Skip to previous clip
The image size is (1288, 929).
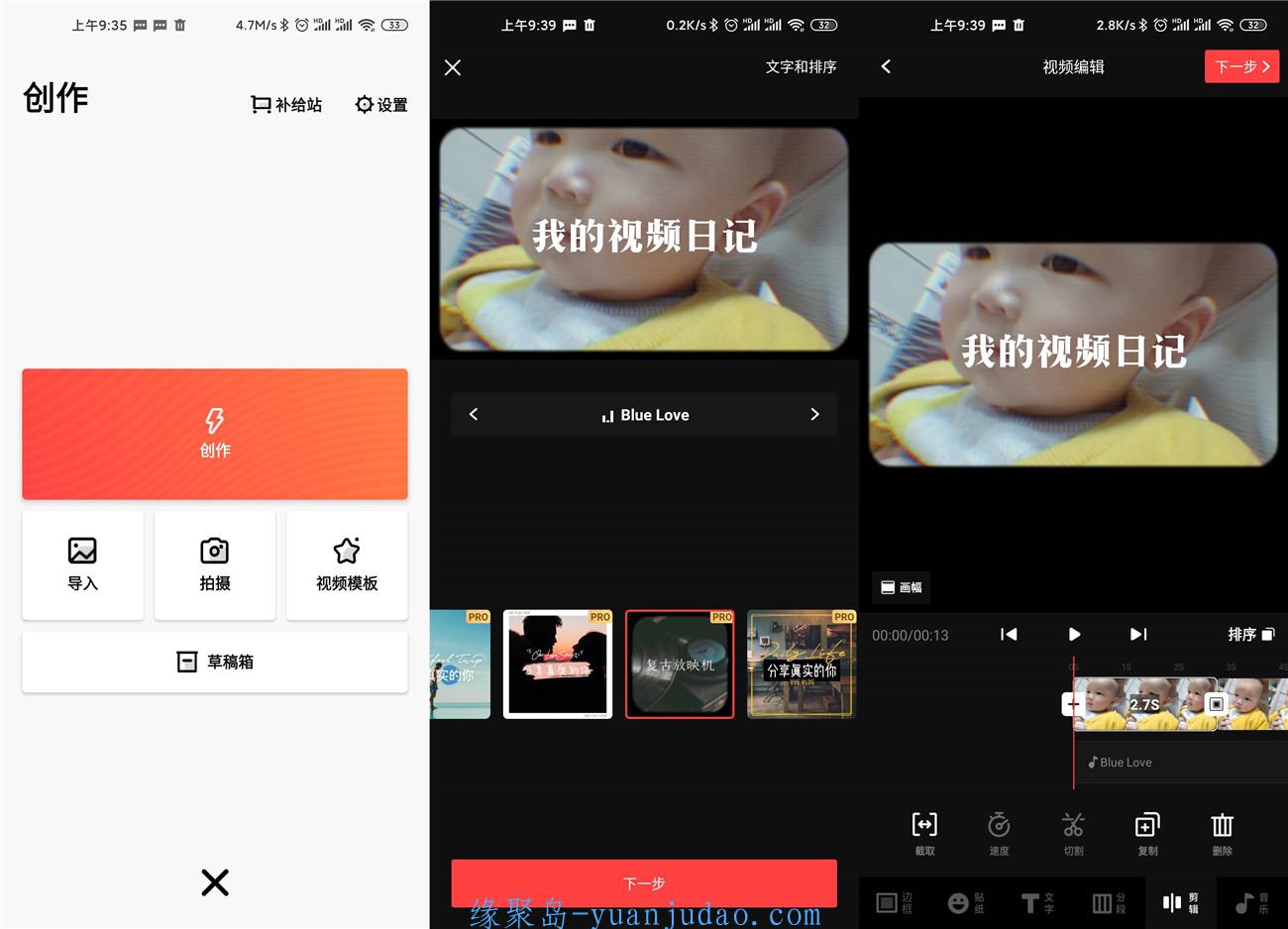[1009, 634]
